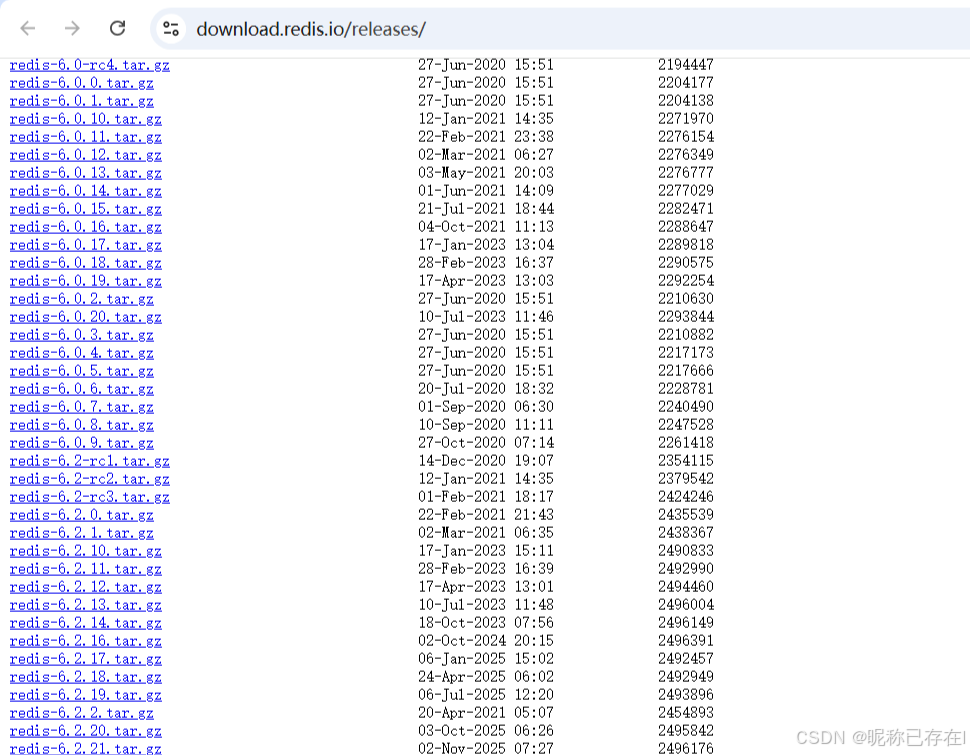The width and height of the screenshot is (970, 755).
Task: Select file size 2354115
Action: (x=685, y=460)
